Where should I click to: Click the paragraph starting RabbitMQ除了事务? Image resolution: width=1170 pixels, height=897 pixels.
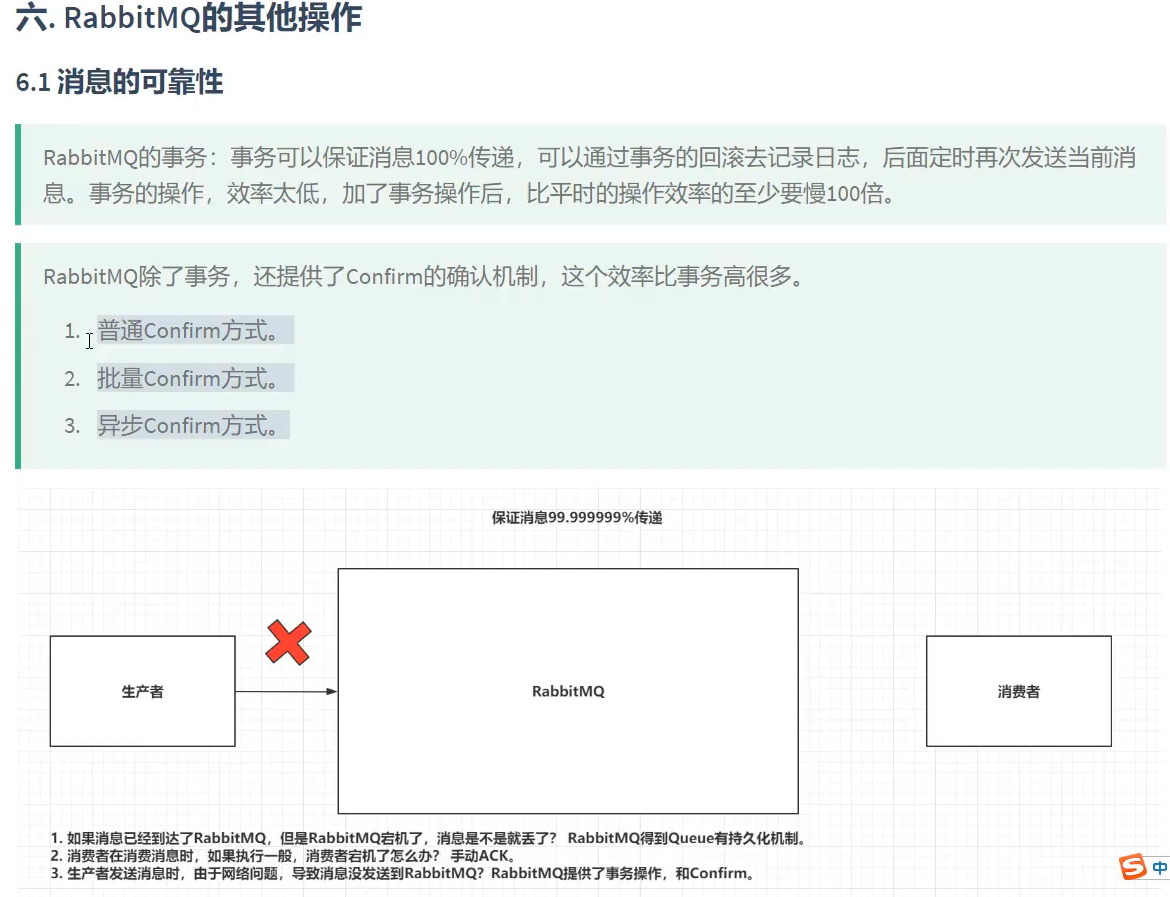(x=423, y=277)
